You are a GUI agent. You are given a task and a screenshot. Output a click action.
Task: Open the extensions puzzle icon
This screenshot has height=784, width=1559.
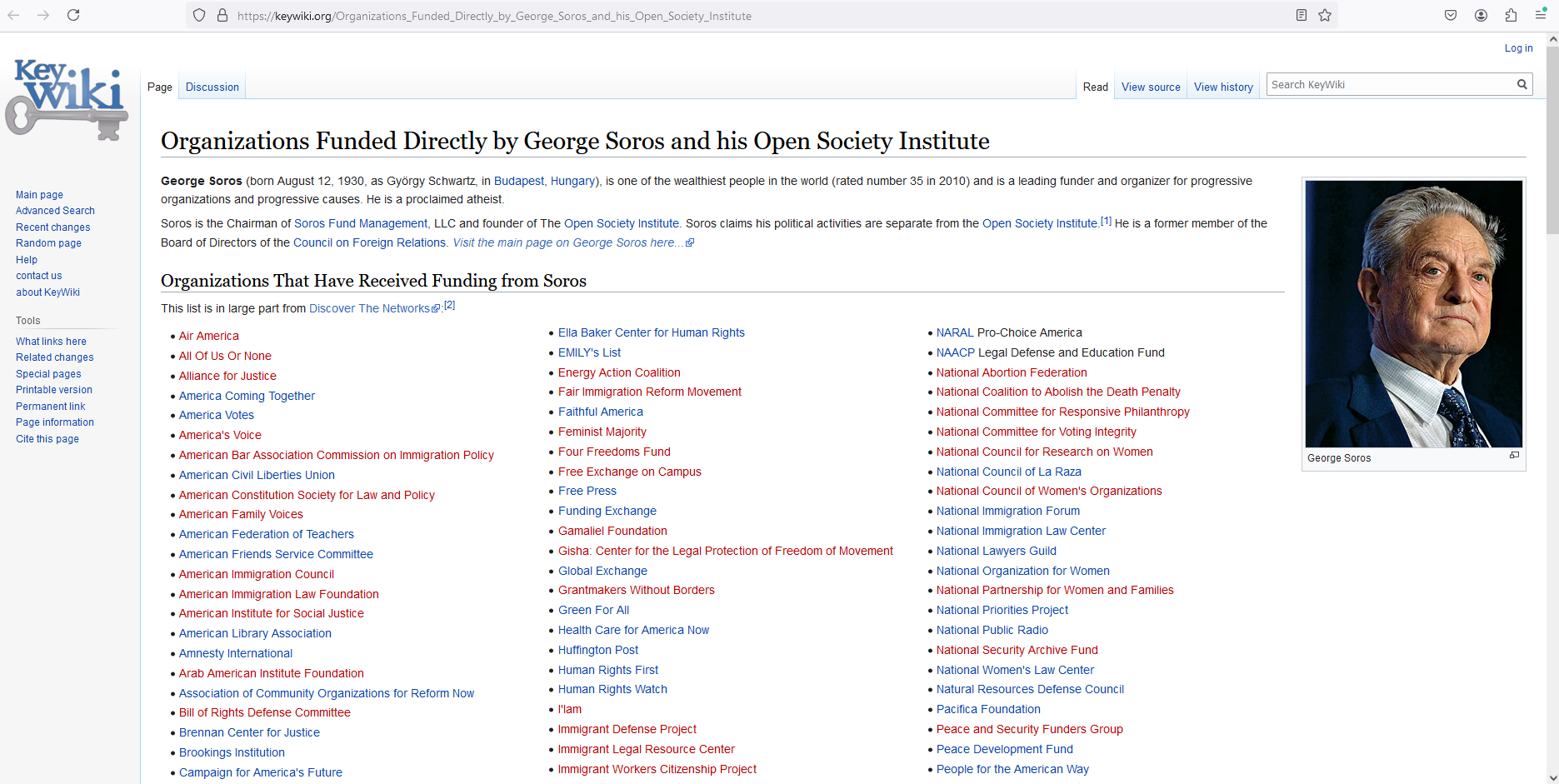(1511, 15)
